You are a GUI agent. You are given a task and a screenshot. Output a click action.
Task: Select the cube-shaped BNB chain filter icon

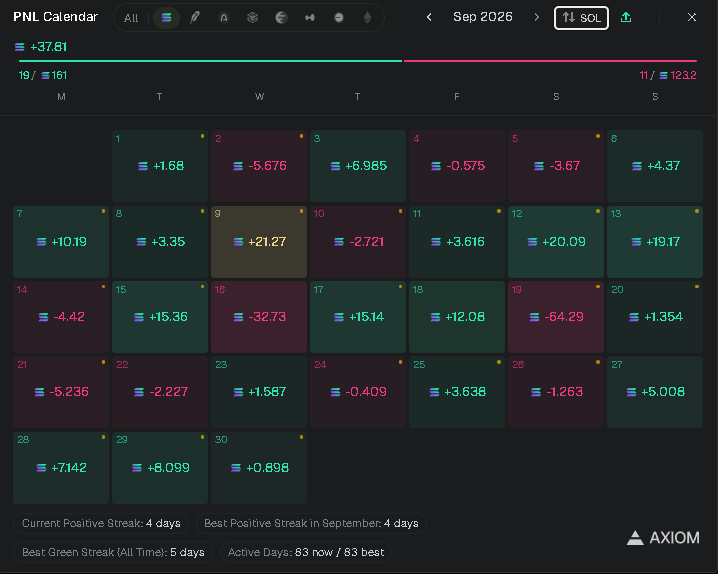pos(252,18)
